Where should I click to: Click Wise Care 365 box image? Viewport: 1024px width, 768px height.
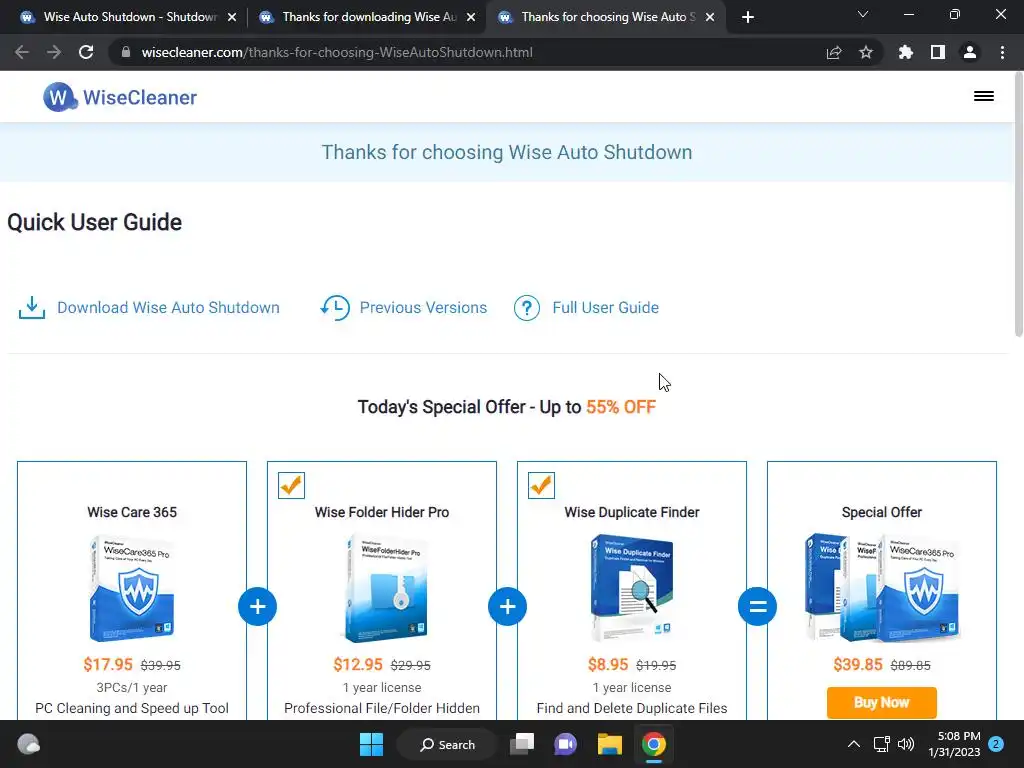[x=132, y=587]
